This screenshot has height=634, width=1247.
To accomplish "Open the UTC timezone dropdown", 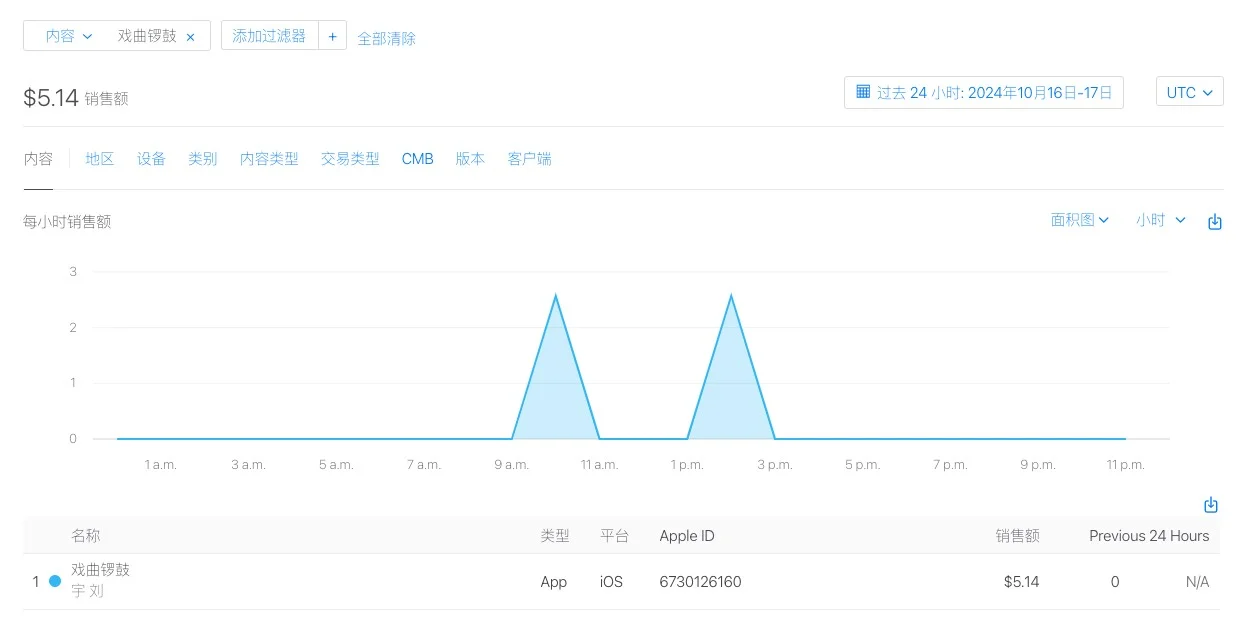I will pyautogui.click(x=1188, y=91).
